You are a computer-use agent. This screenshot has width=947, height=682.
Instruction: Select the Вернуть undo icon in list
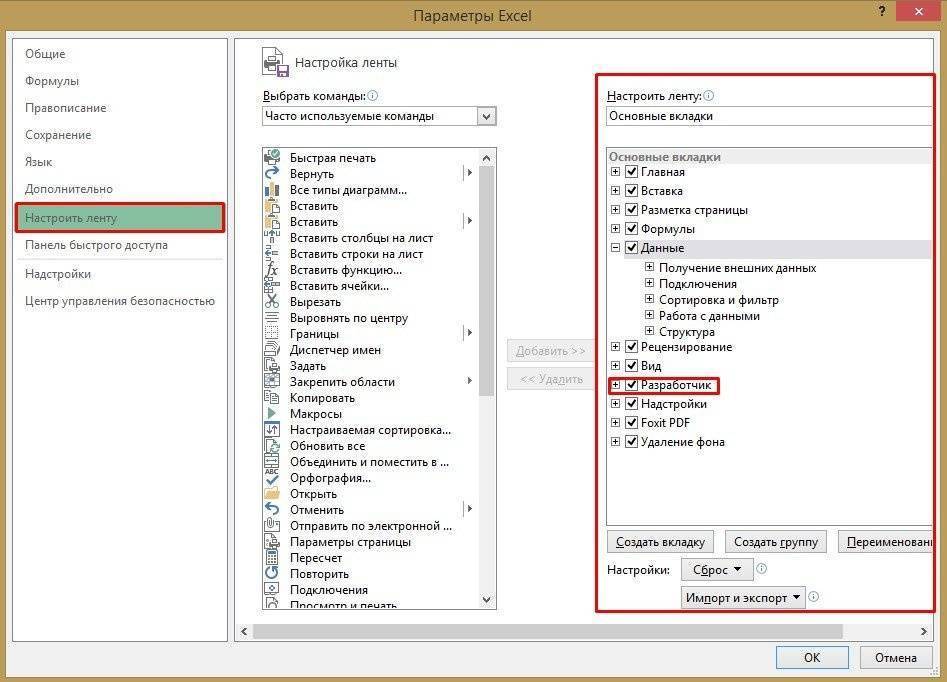click(x=272, y=174)
